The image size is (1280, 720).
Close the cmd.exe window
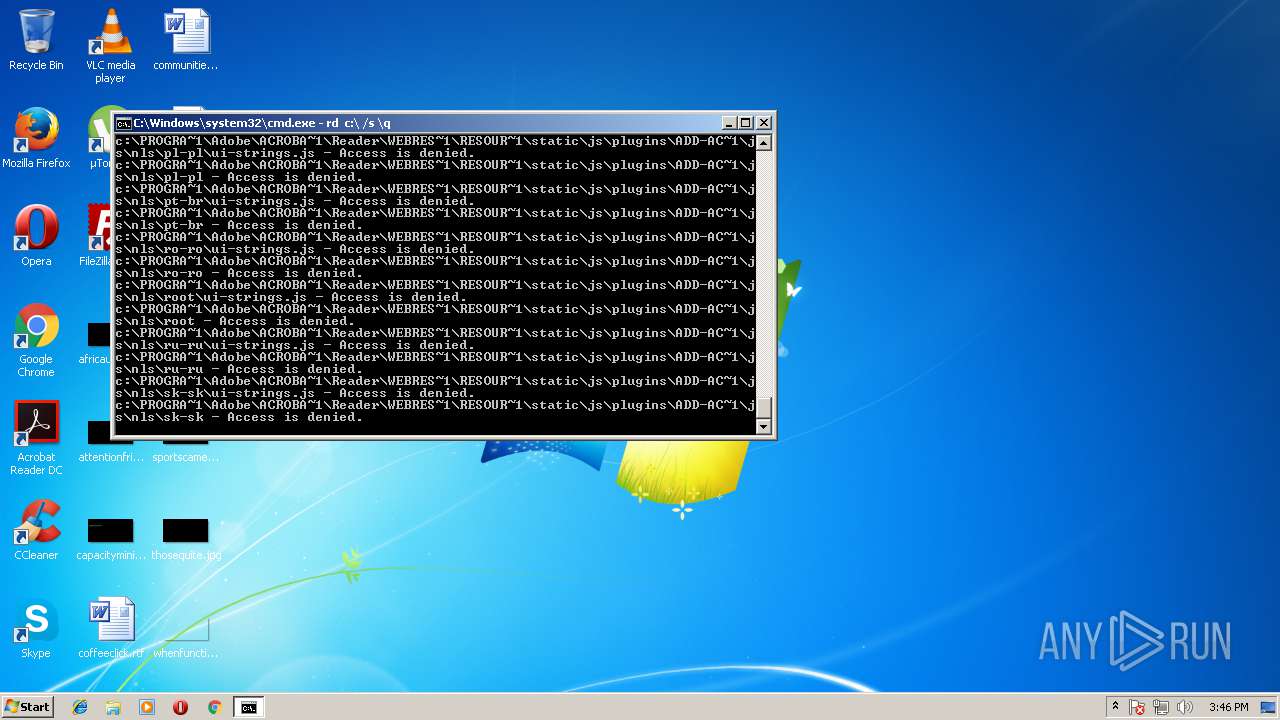pyautogui.click(x=764, y=123)
